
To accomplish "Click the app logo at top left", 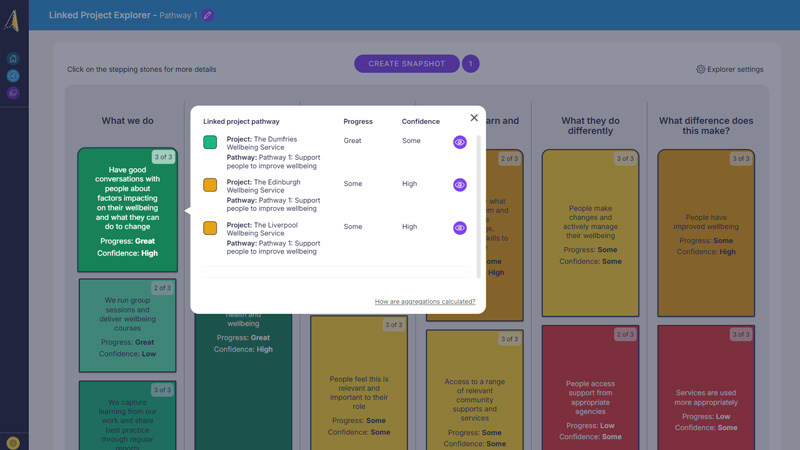I will click(x=12, y=20).
